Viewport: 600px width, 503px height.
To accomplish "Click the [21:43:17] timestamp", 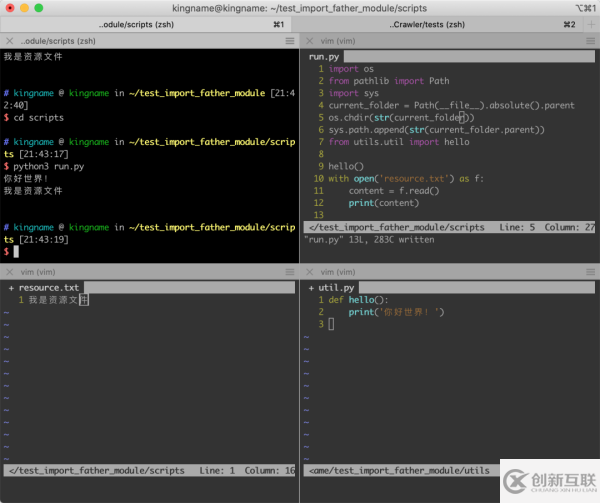I will pos(44,154).
